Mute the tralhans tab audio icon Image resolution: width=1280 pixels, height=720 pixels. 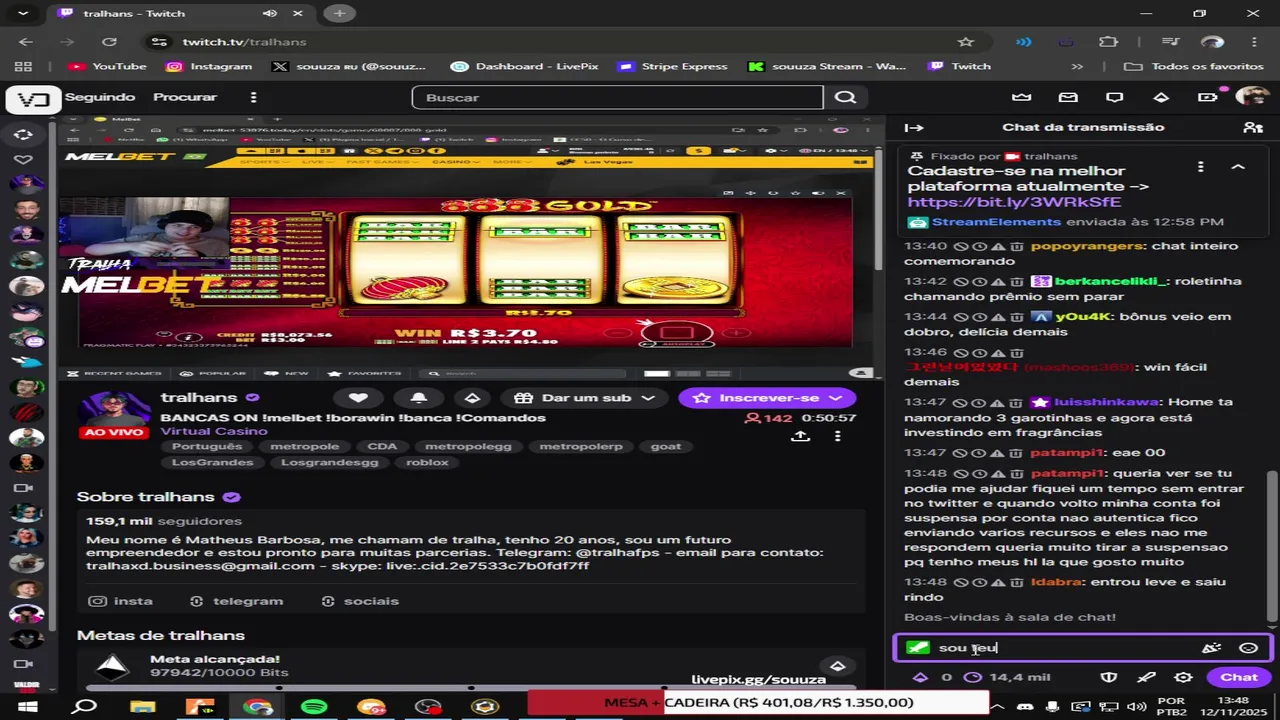coord(270,13)
